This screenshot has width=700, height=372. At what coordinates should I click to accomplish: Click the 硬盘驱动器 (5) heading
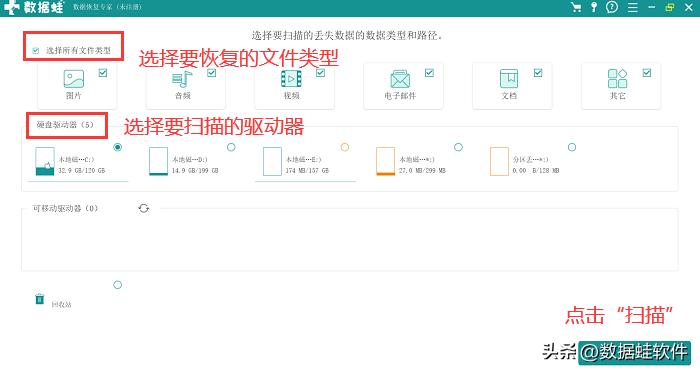tap(65, 125)
